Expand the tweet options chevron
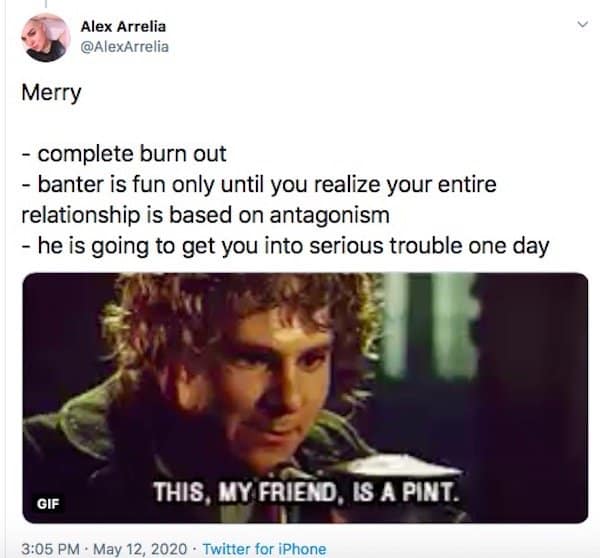 (x=582, y=24)
